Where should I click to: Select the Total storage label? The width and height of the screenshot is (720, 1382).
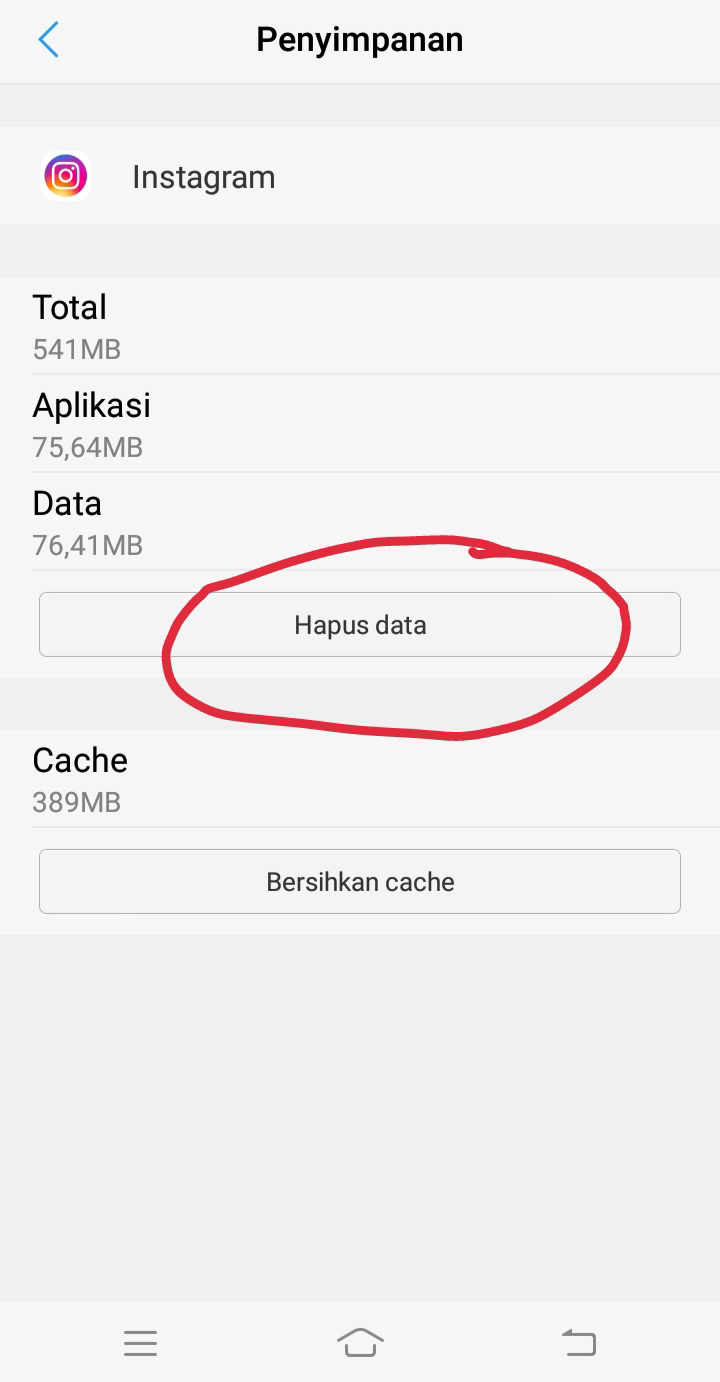click(x=69, y=307)
